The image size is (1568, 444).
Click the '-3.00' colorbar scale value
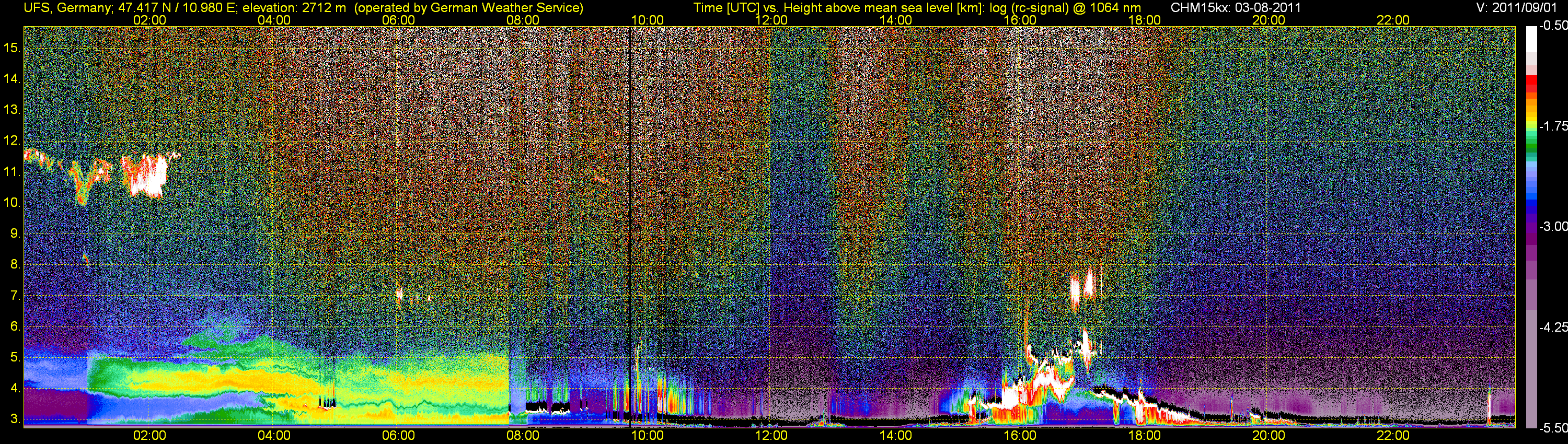(x=1553, y=227)
